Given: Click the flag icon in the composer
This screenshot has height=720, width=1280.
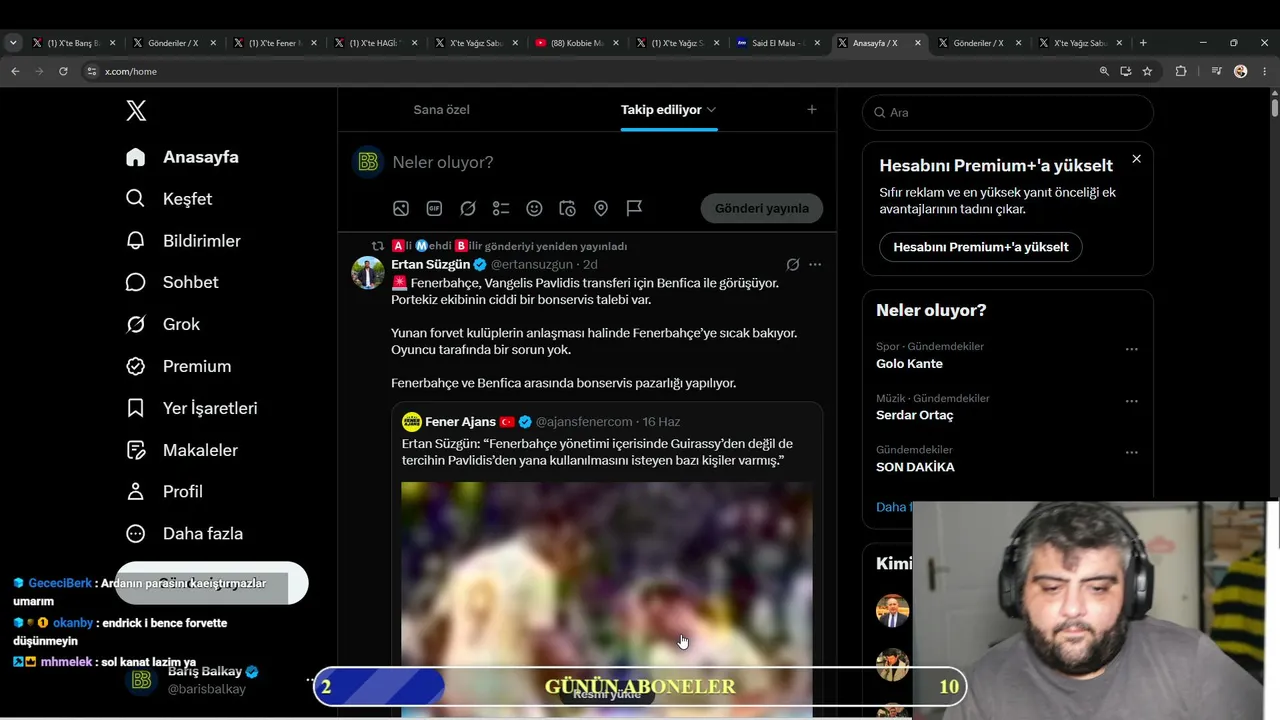Looking at the screenshot, I should point(634,208).
